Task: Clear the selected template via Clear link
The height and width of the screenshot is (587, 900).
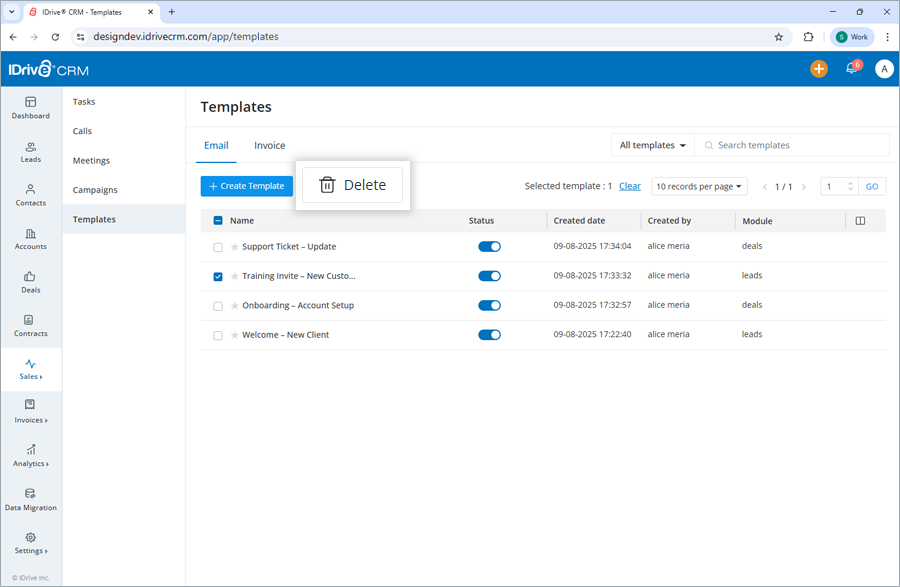Action: click(630, 186)
